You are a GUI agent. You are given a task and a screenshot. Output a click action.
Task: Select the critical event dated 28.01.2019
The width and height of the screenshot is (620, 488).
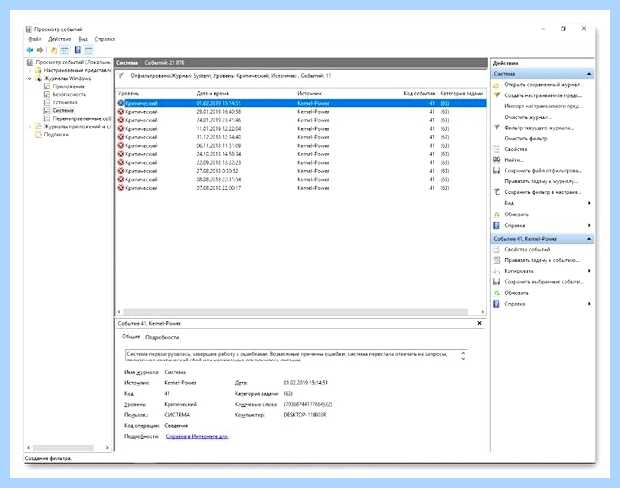(301, 112)
